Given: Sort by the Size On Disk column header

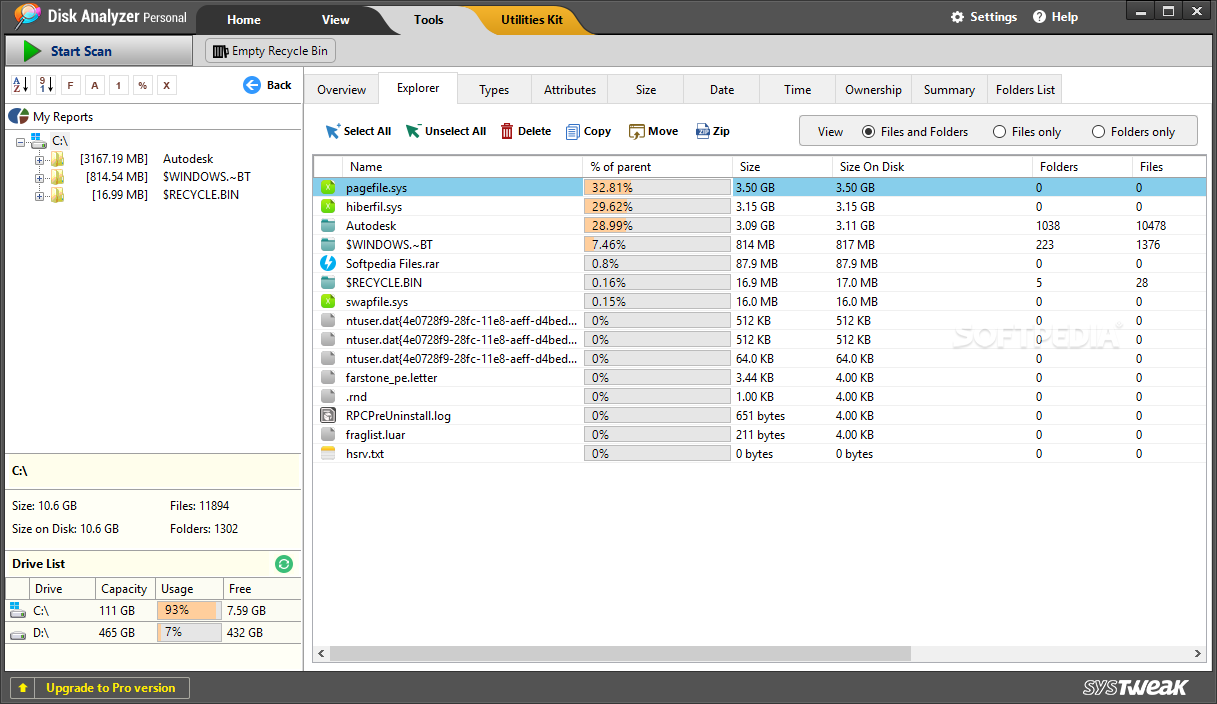Looking at the screenshot, I should coord(932,167).
